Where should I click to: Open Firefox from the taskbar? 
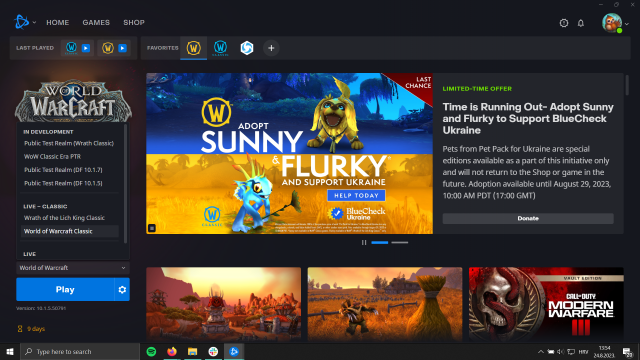172,351
